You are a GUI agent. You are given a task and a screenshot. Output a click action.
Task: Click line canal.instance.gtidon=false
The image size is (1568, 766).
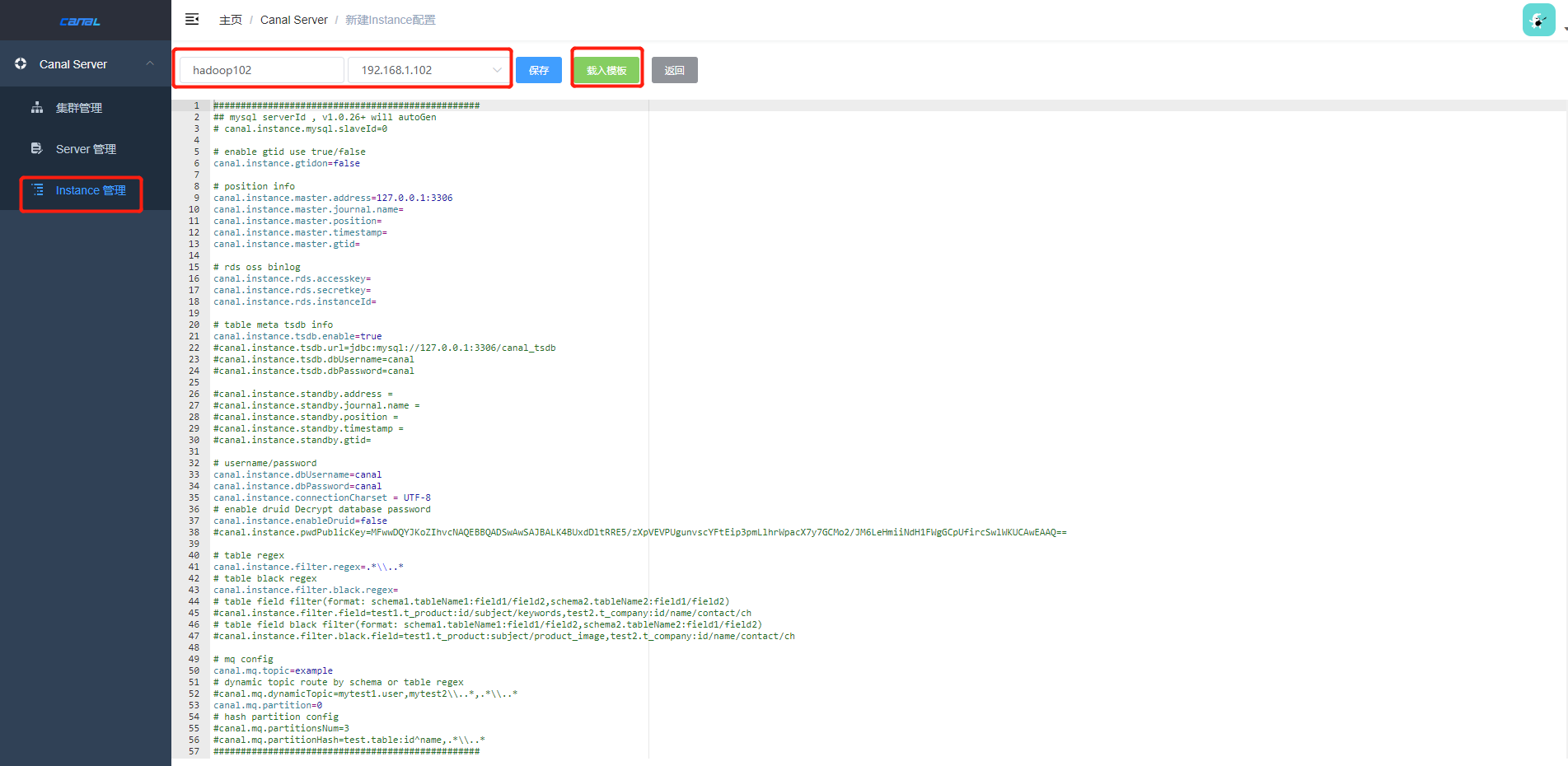click(x=287, y=163)
